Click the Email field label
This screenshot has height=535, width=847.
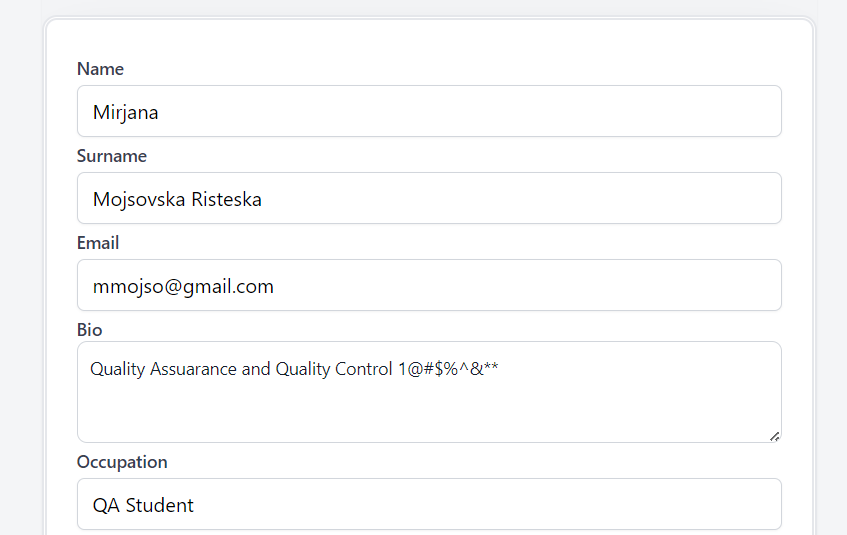98,243
